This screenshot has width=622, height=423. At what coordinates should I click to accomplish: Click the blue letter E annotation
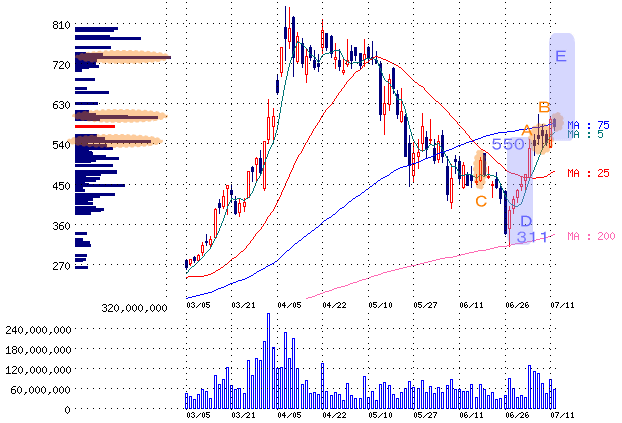[x=561, y=56]
